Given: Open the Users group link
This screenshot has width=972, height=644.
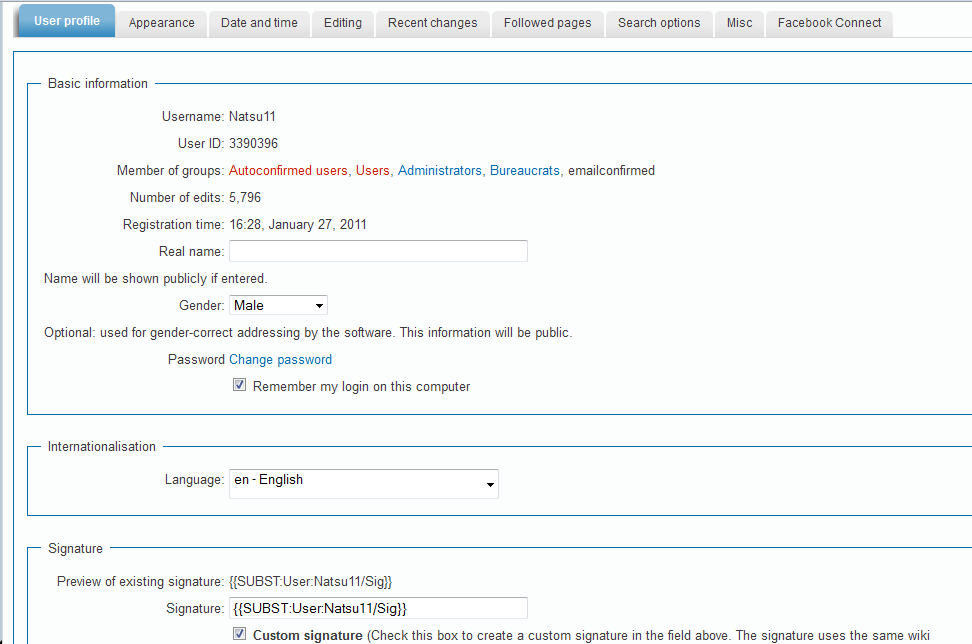Looking at the screenshot, I should click(x=373, y=171).
